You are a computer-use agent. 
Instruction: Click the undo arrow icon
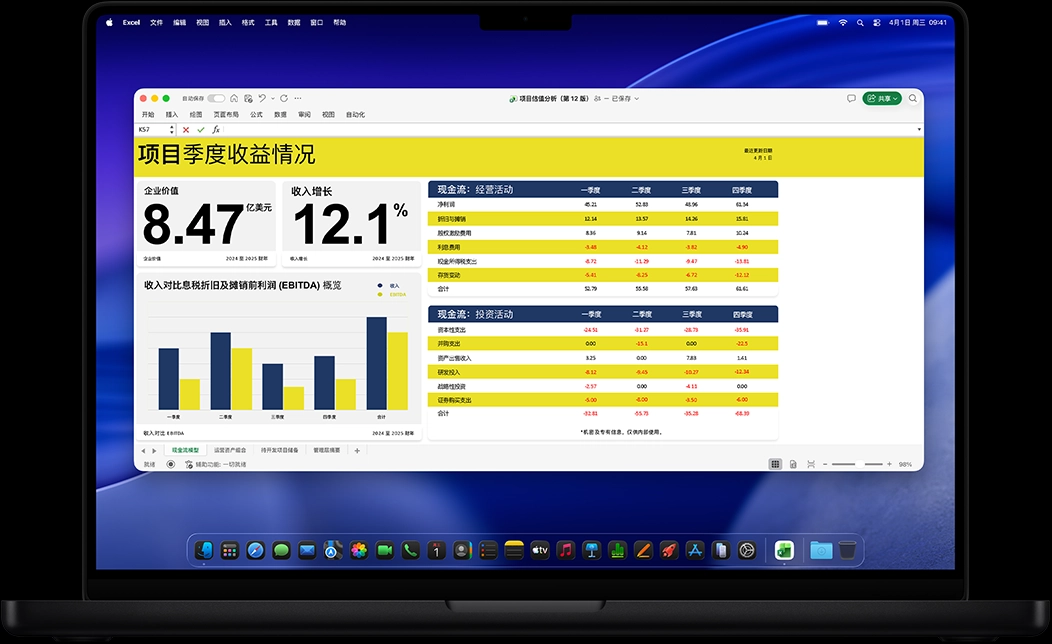pos(263,98)
